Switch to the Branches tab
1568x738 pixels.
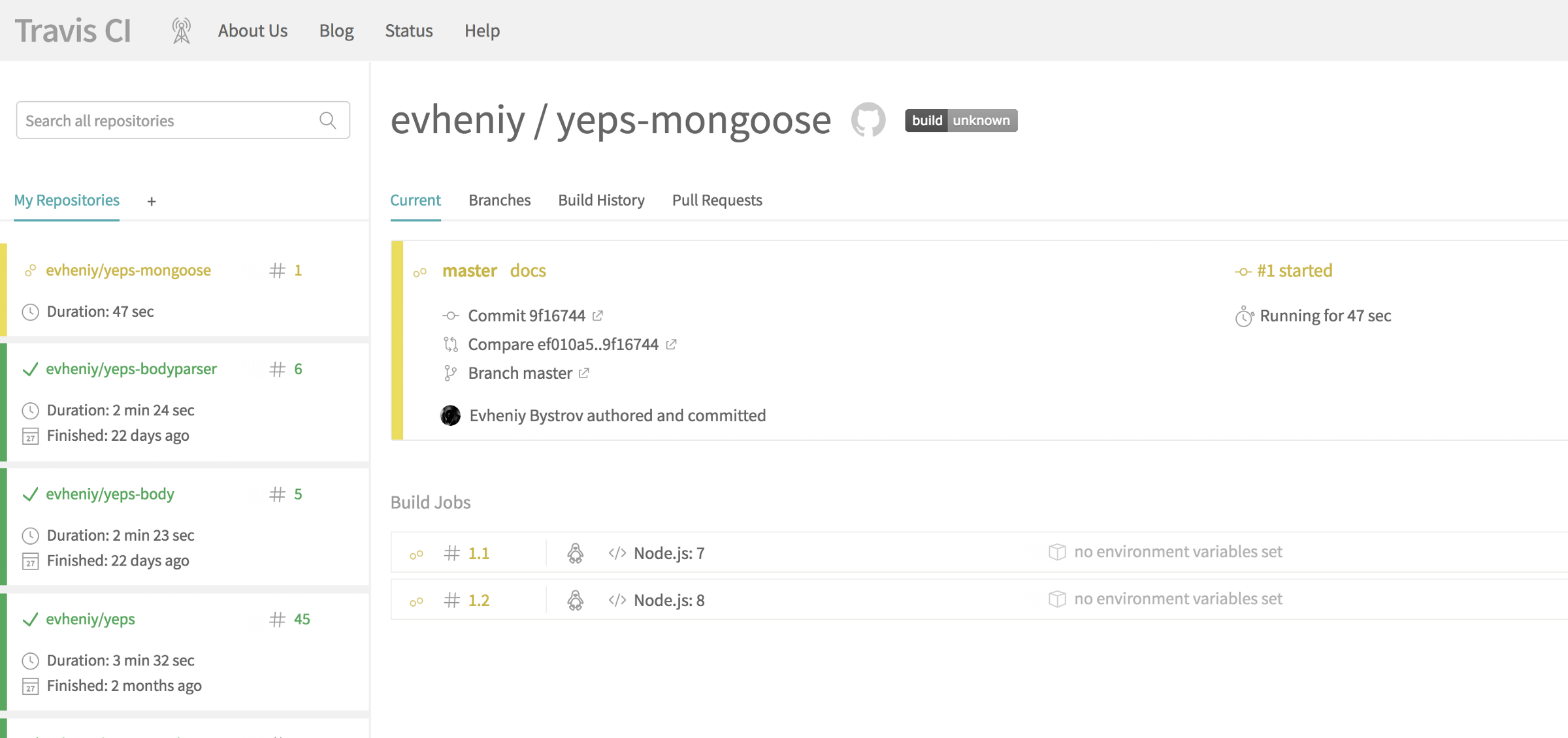click(499, 200)
